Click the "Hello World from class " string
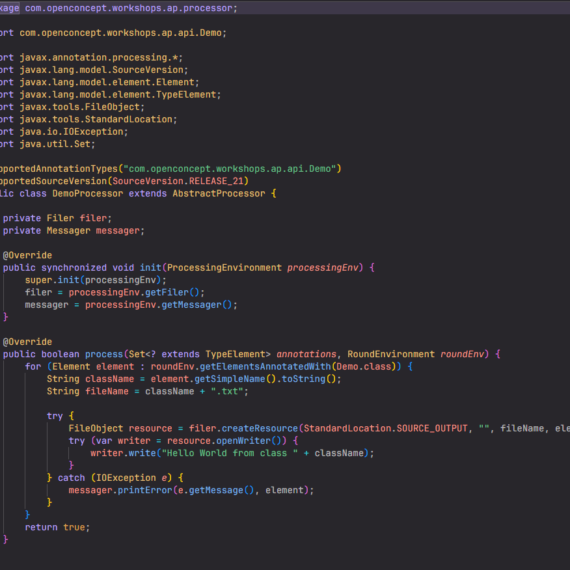Viewport: 570px width, 570px height. tap(230, 453)
